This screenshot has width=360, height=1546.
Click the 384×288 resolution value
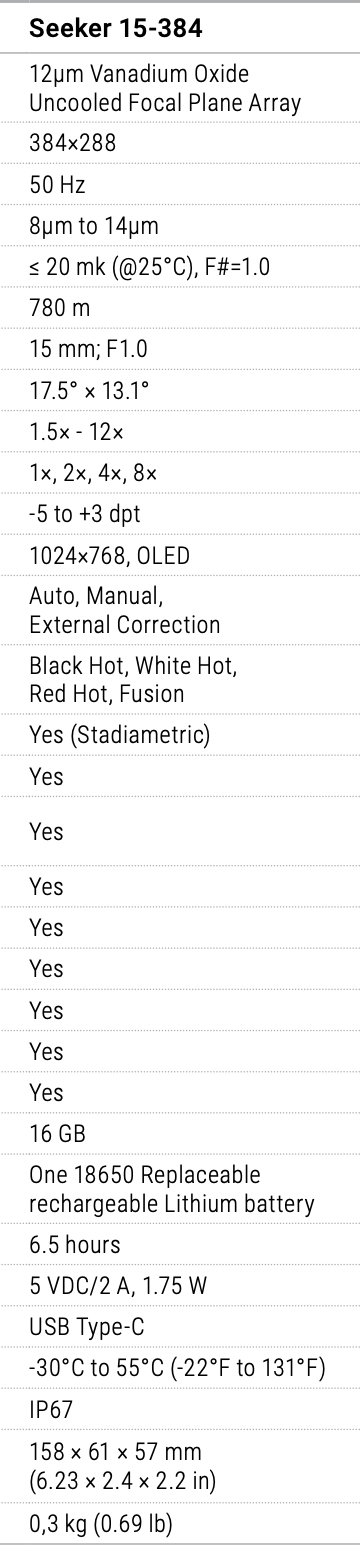pos(72,142)
